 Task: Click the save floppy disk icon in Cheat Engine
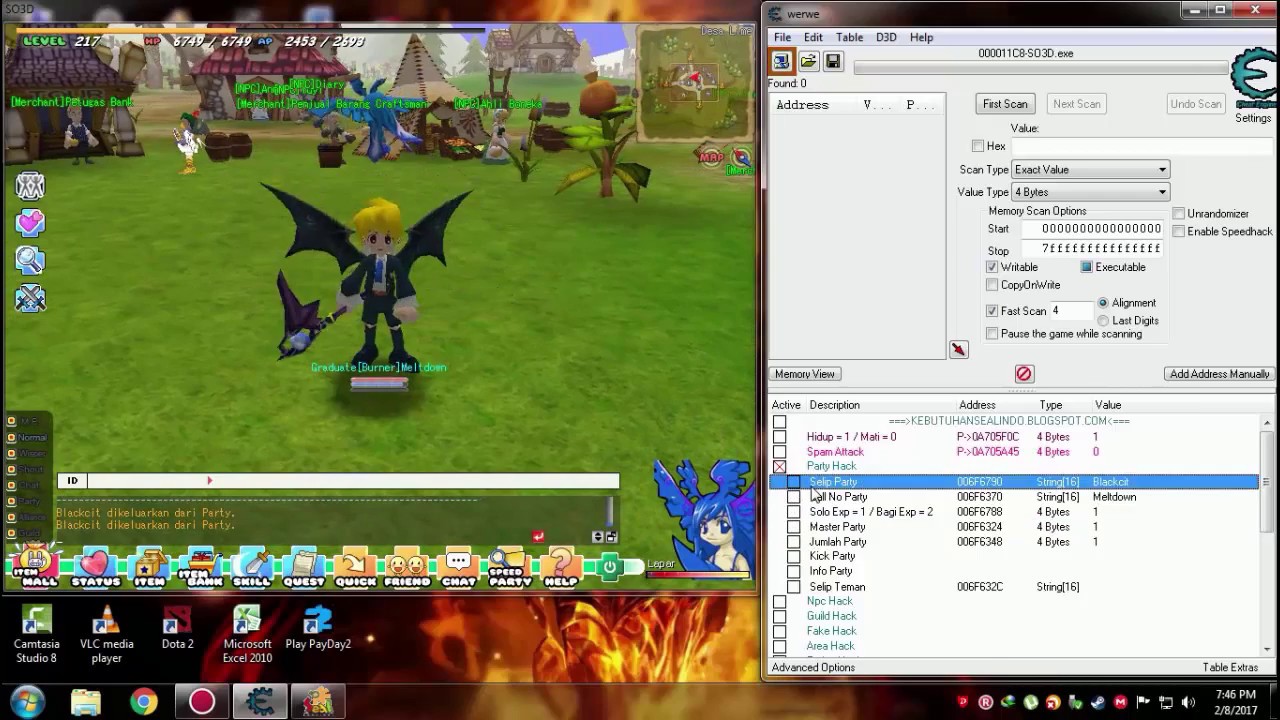pos(833,62)
